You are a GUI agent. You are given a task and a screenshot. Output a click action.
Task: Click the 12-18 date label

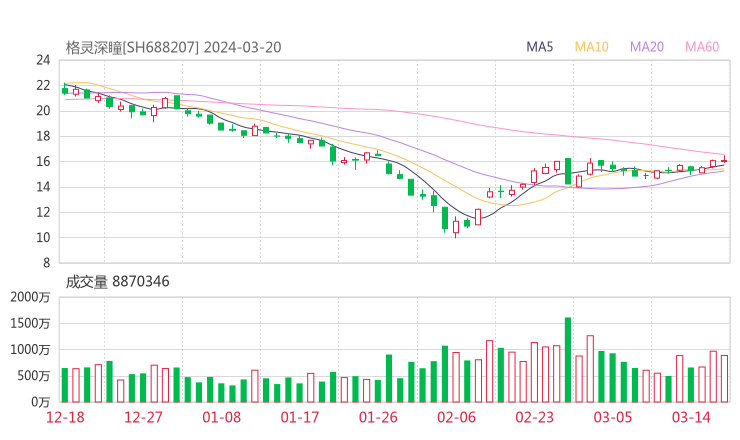65,417
